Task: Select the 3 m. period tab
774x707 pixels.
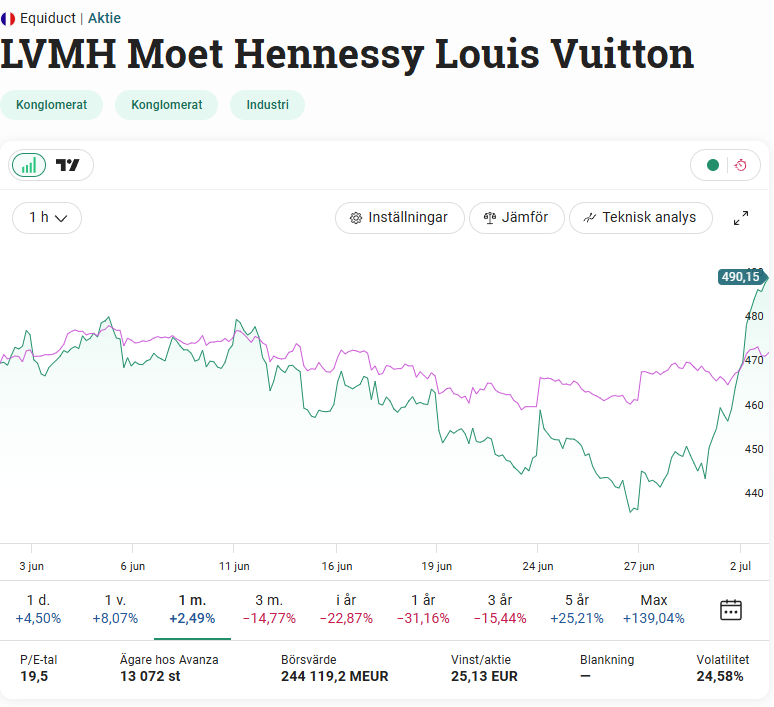Action: coord(269,609)
